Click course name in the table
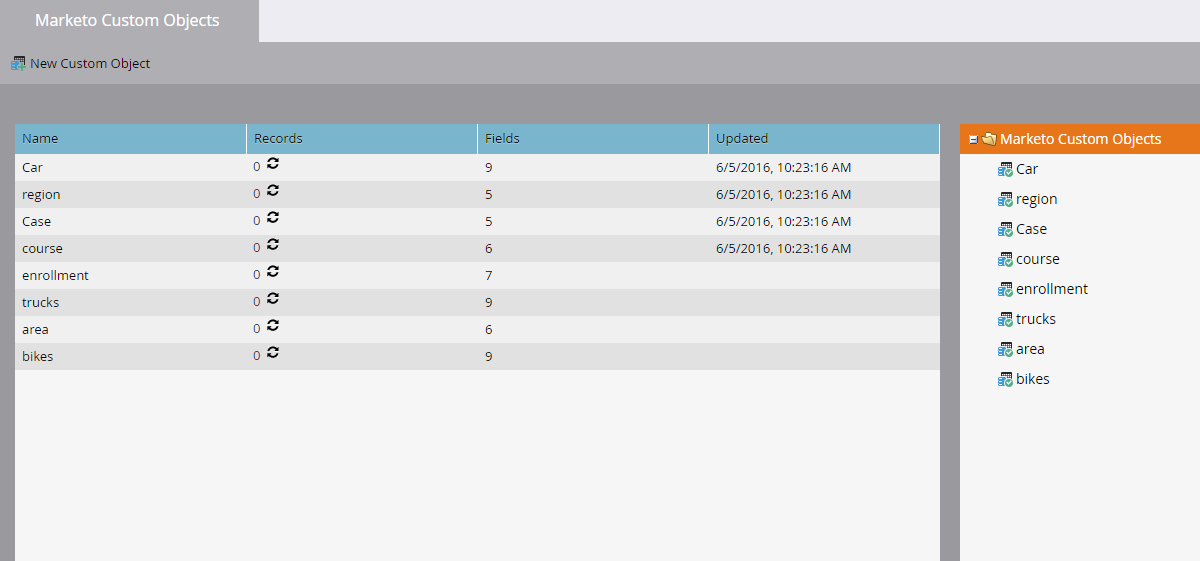Image resolution: width=1200 pixels, height=561 pixels. (42, 248)
